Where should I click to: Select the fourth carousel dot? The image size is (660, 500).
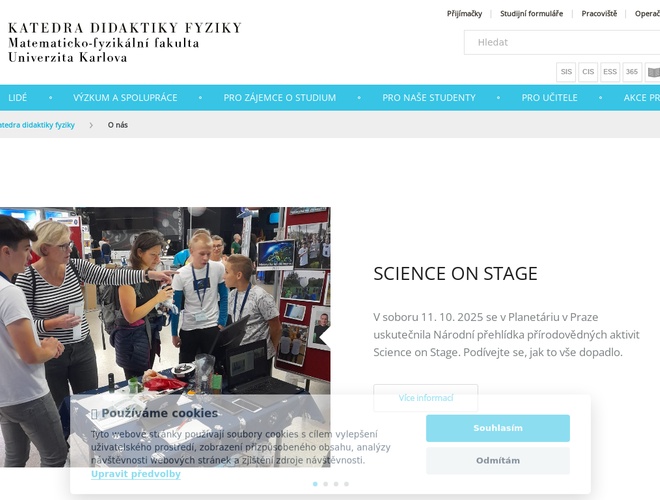[x=346, y=484]
